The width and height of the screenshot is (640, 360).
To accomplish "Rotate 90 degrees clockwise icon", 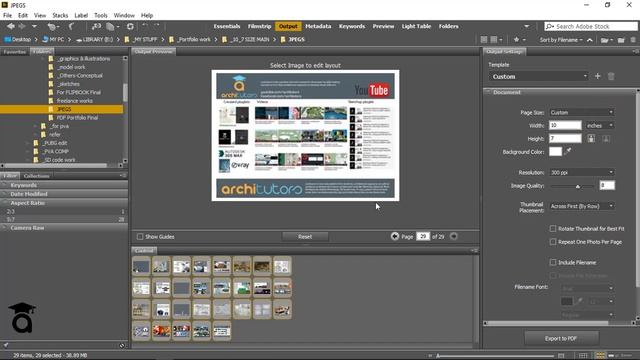I will point(157,26).
